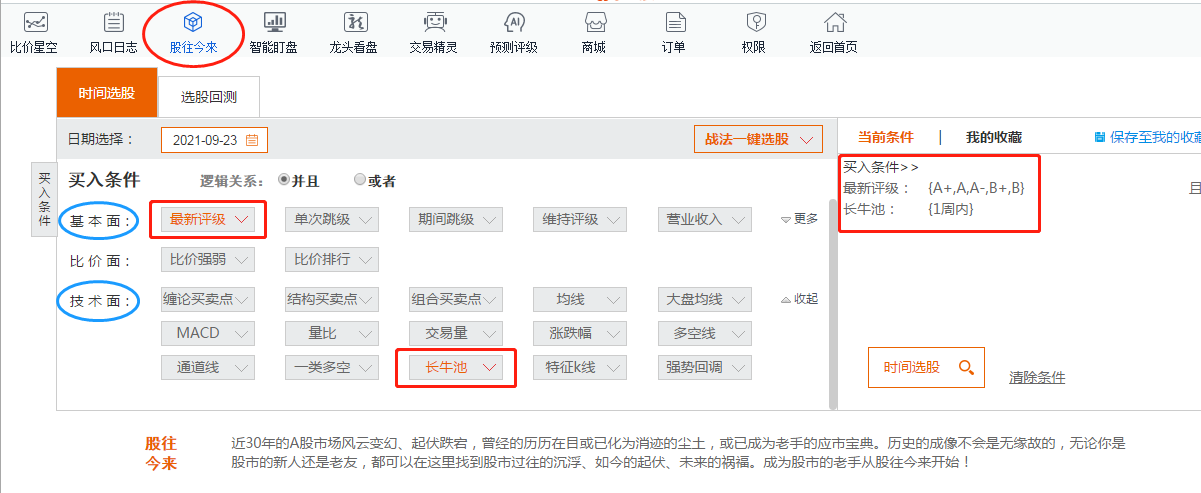Screen dimensions: 1201x493
Task: Open the 战法一键选股 dropdown
Action: [x=758, y=139]
